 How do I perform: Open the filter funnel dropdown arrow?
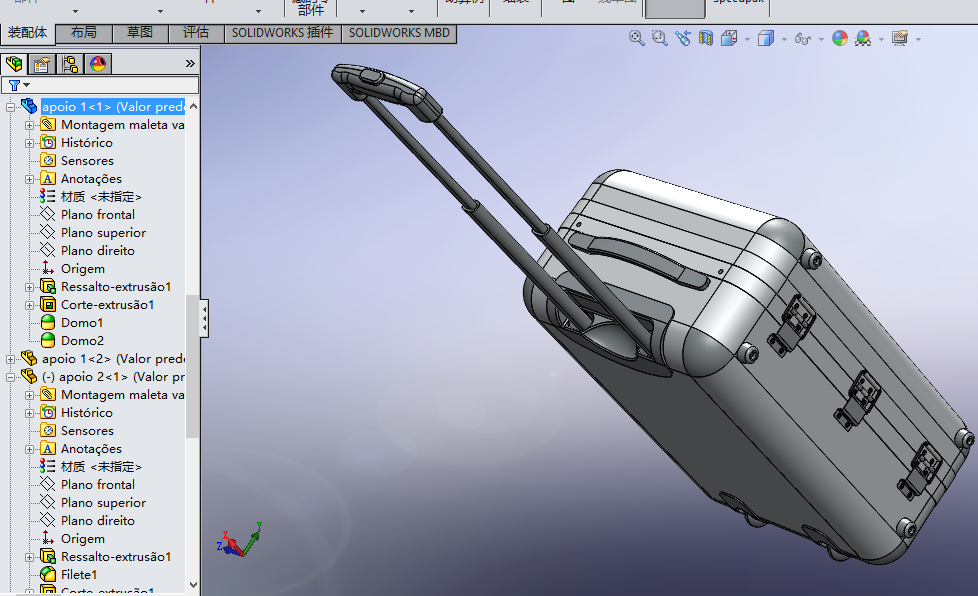point(26,85)
